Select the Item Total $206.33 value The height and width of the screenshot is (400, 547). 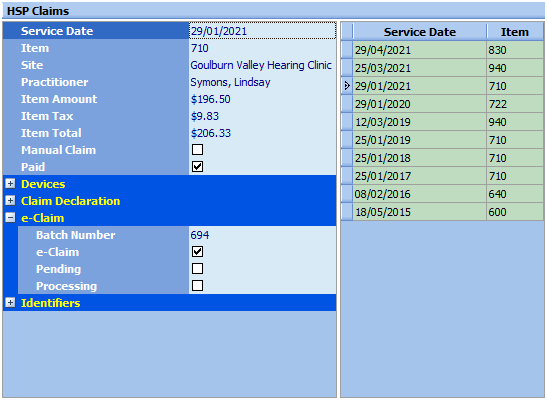(x=262, y=133)
